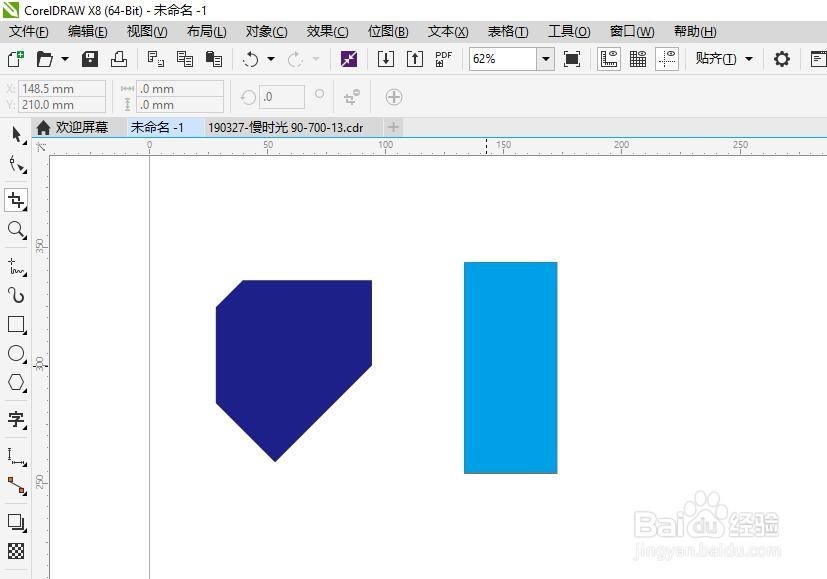
Task: Click the Redo arrow
Action: tap(295, 59)
